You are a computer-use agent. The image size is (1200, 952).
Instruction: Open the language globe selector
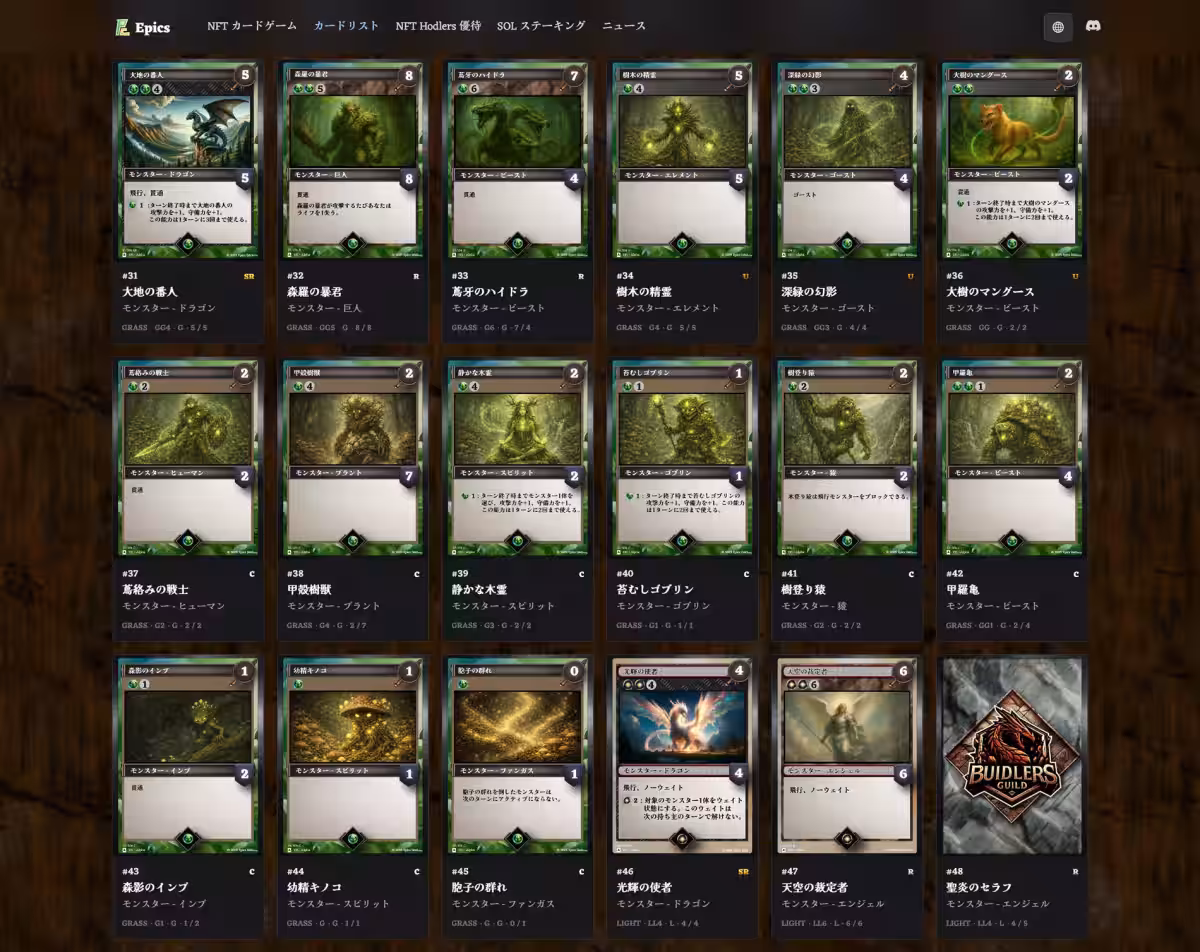point(1058,27)
